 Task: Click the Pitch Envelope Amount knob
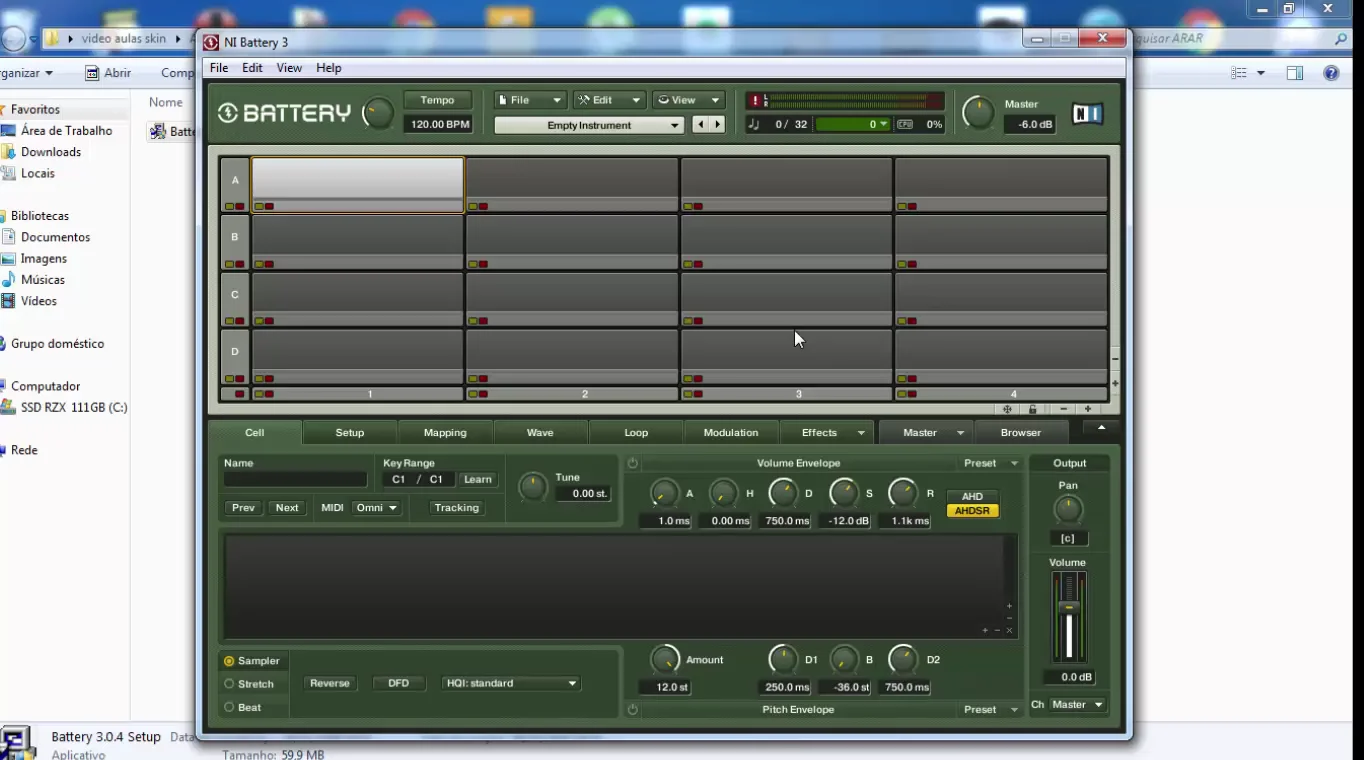665,659
